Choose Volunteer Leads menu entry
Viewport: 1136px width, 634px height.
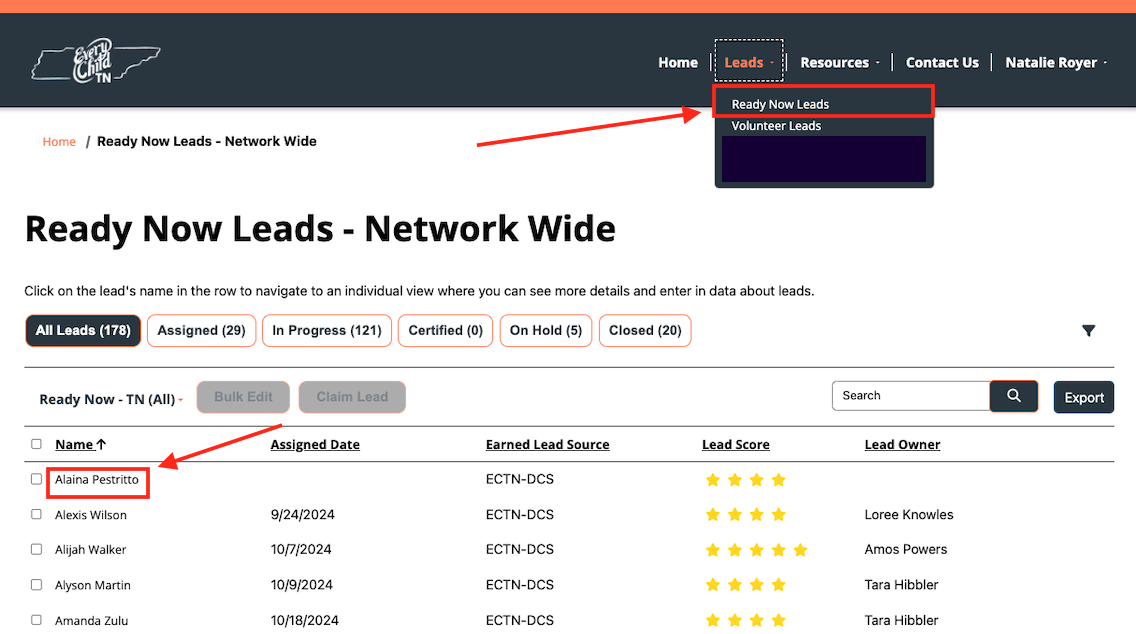[x=776, y=126]
